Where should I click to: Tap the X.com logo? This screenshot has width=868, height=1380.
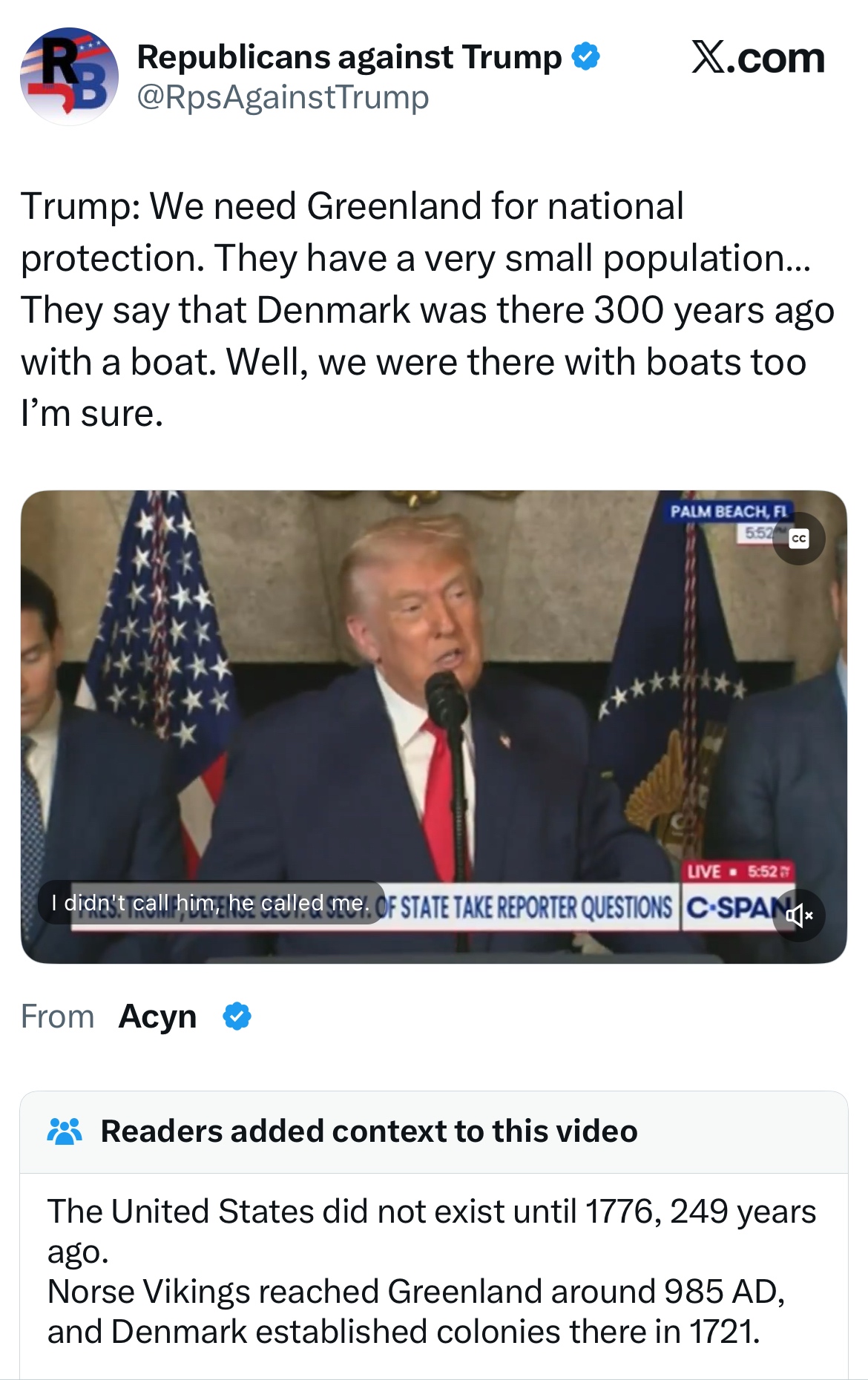click(757, 59)
